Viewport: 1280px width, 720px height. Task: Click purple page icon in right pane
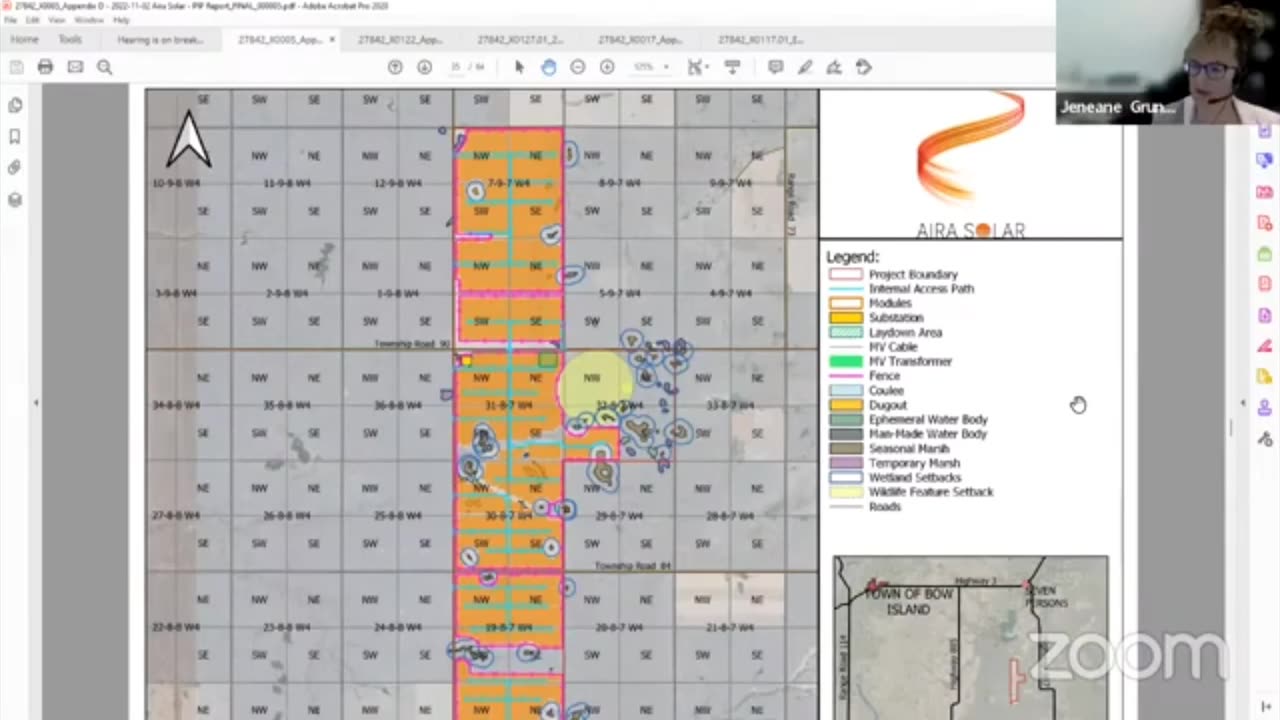pyautogui.click(x=1265, y=315)
